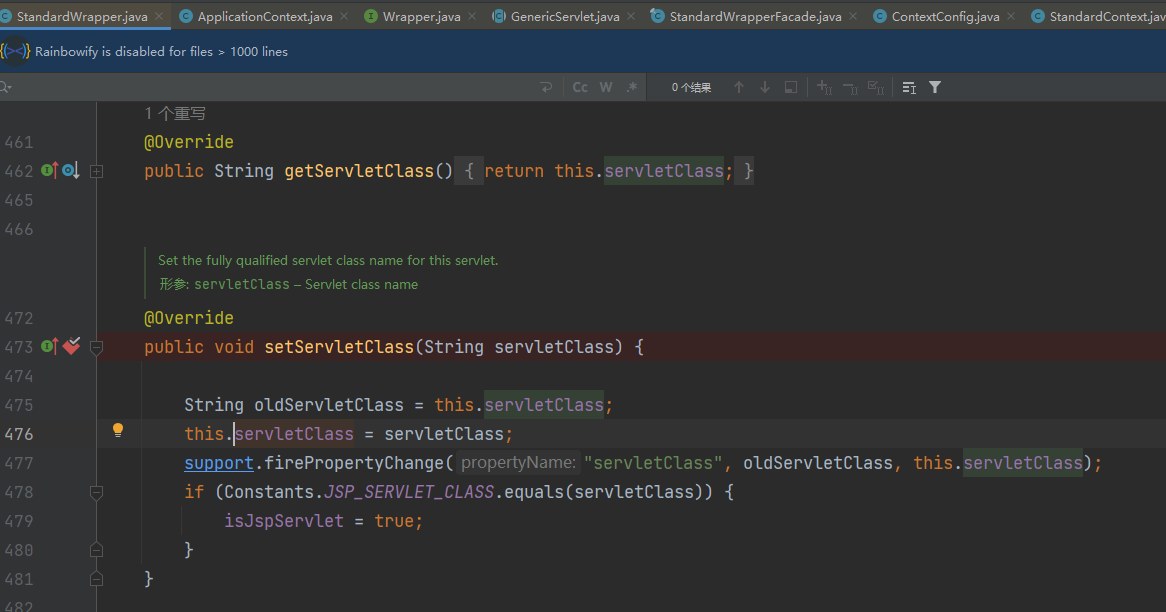
Task: Click the 'support' field reference link
Action: pos(219,463)
